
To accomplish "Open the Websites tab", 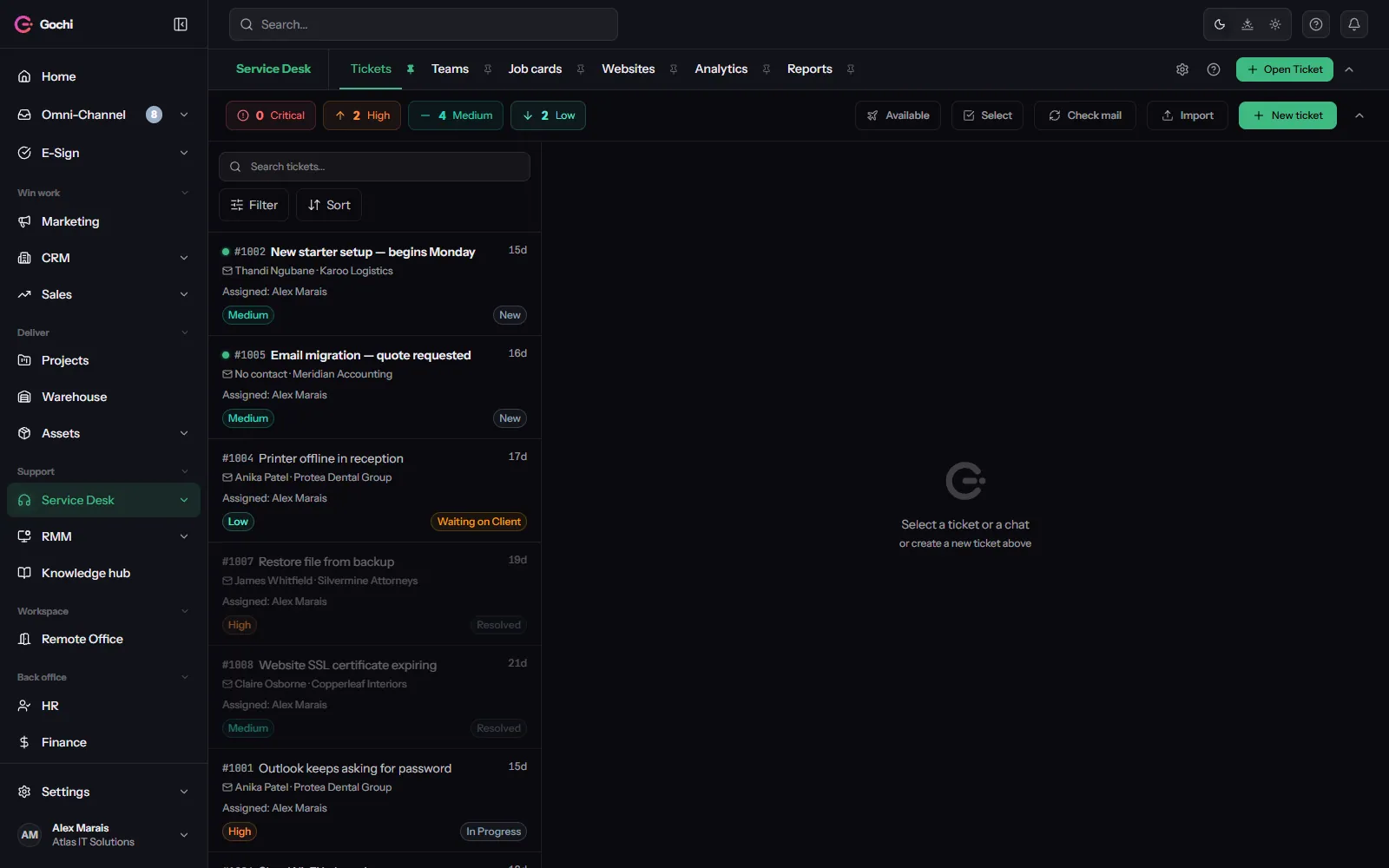I will [x=629, y=69].
